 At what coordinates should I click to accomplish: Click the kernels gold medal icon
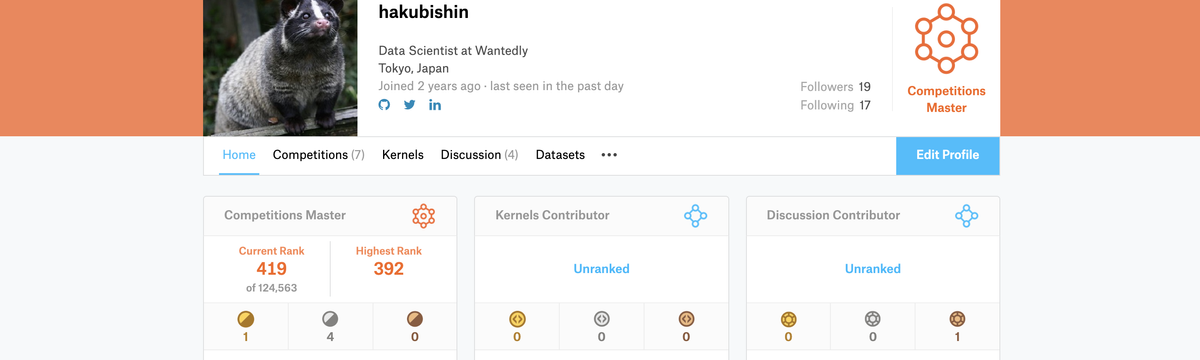pos(517,319)
